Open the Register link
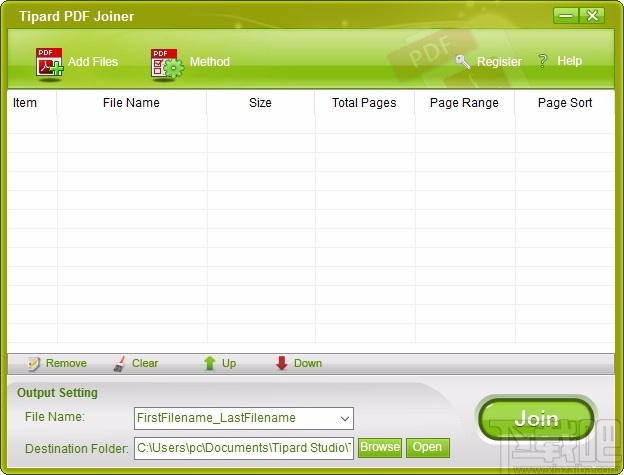This screenshot has height=475, width=624. (x=499, y=62)
